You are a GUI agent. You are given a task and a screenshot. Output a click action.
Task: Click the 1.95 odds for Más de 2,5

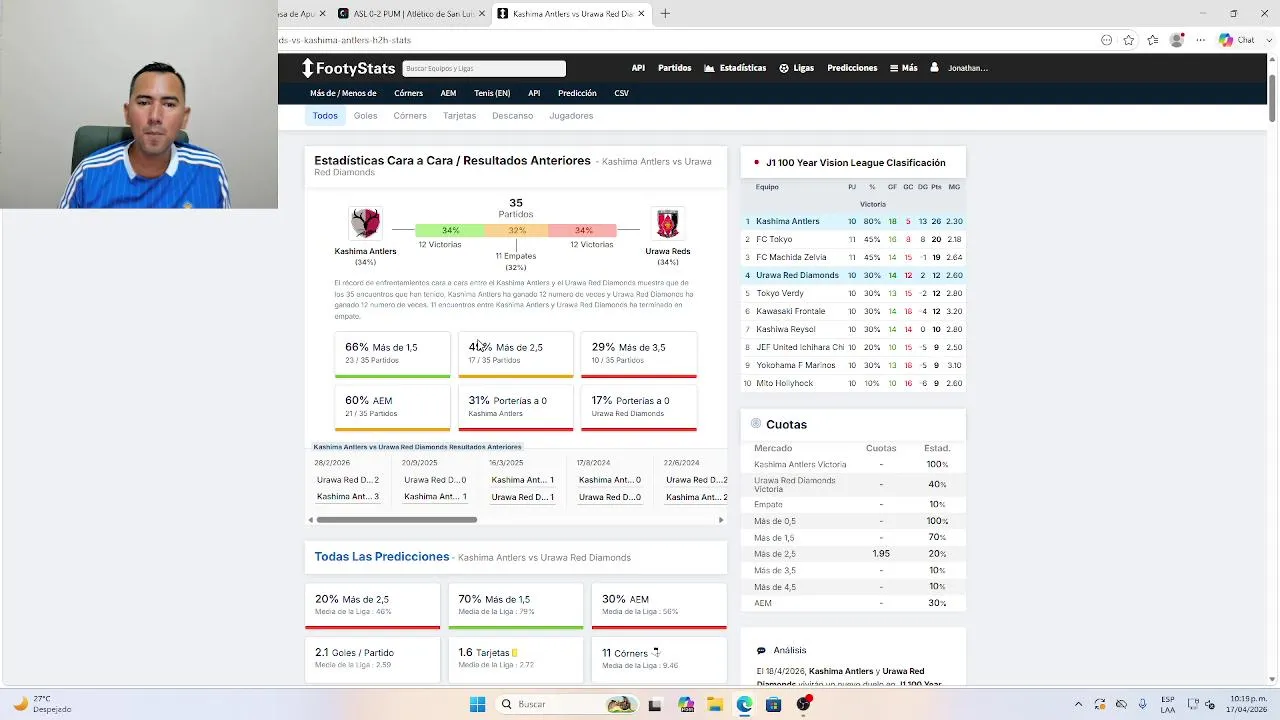[881, 553]
